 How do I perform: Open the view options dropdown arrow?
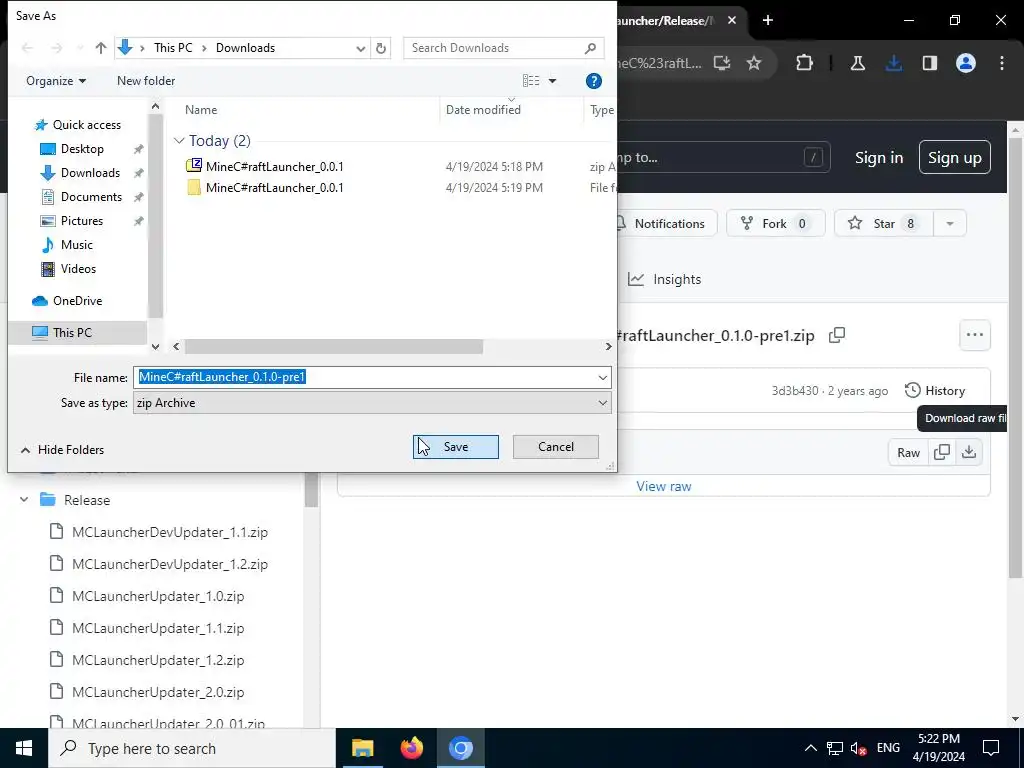pos(552,81)
